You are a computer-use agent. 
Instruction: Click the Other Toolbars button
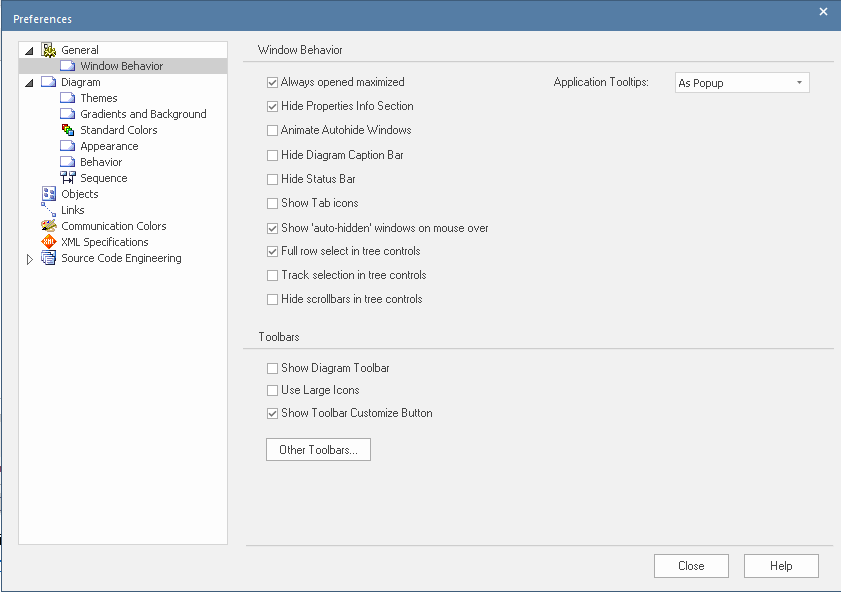coord(317,449)
